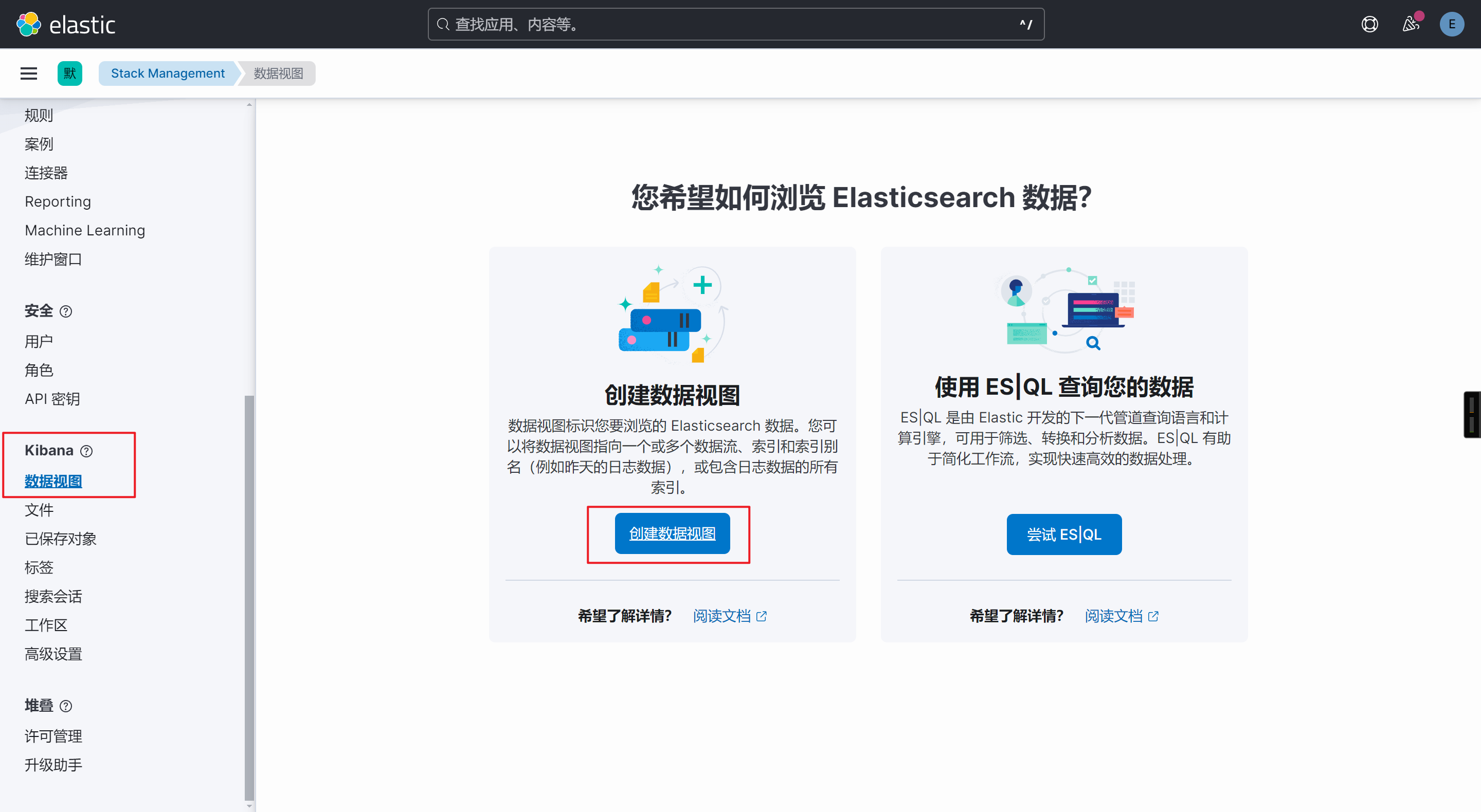This screenshot has height=812, width=1481.
Task: Click the black tab at right edge
Action: [x=1472, y=415]
